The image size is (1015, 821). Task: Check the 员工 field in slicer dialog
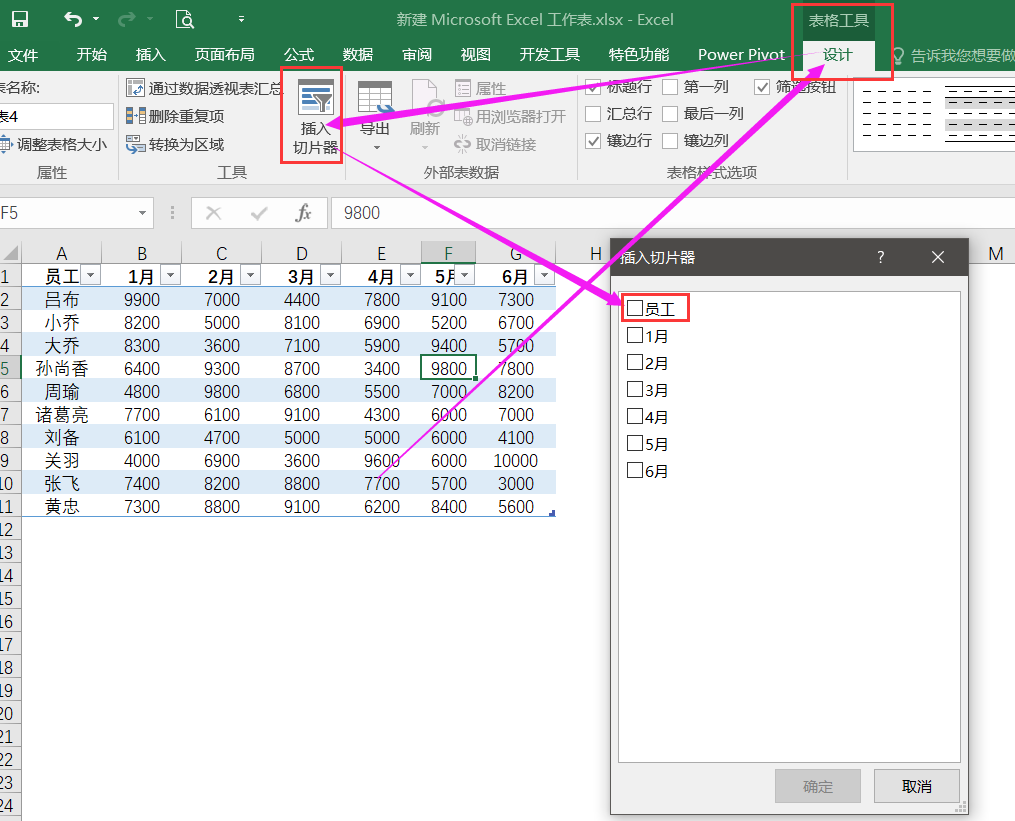[x=635, y=308]
